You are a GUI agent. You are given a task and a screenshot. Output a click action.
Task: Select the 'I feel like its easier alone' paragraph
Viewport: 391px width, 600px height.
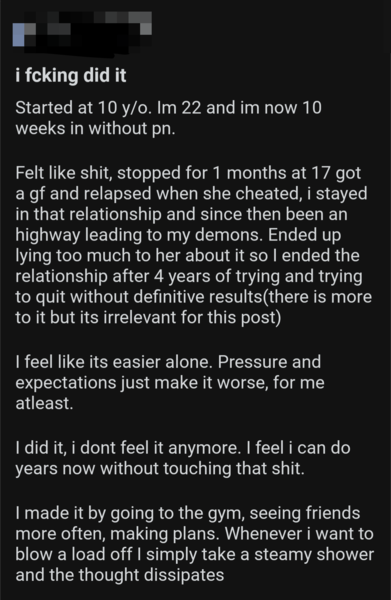click(170, 383)
